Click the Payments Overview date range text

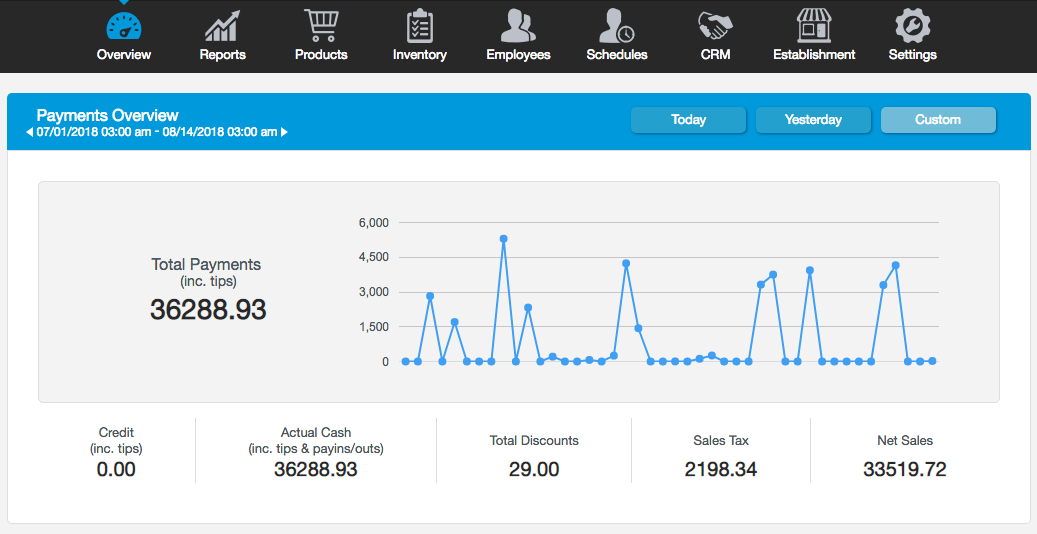[x=157, y=132]
